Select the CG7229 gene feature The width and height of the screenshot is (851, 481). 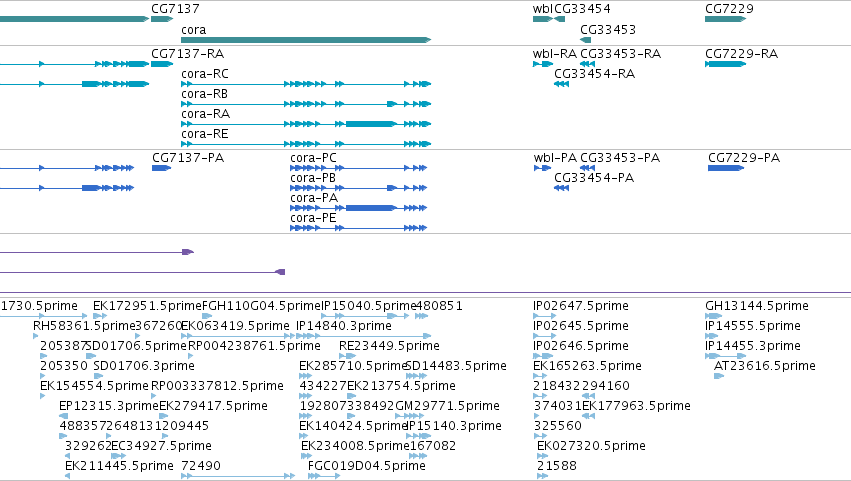(726, 19)
